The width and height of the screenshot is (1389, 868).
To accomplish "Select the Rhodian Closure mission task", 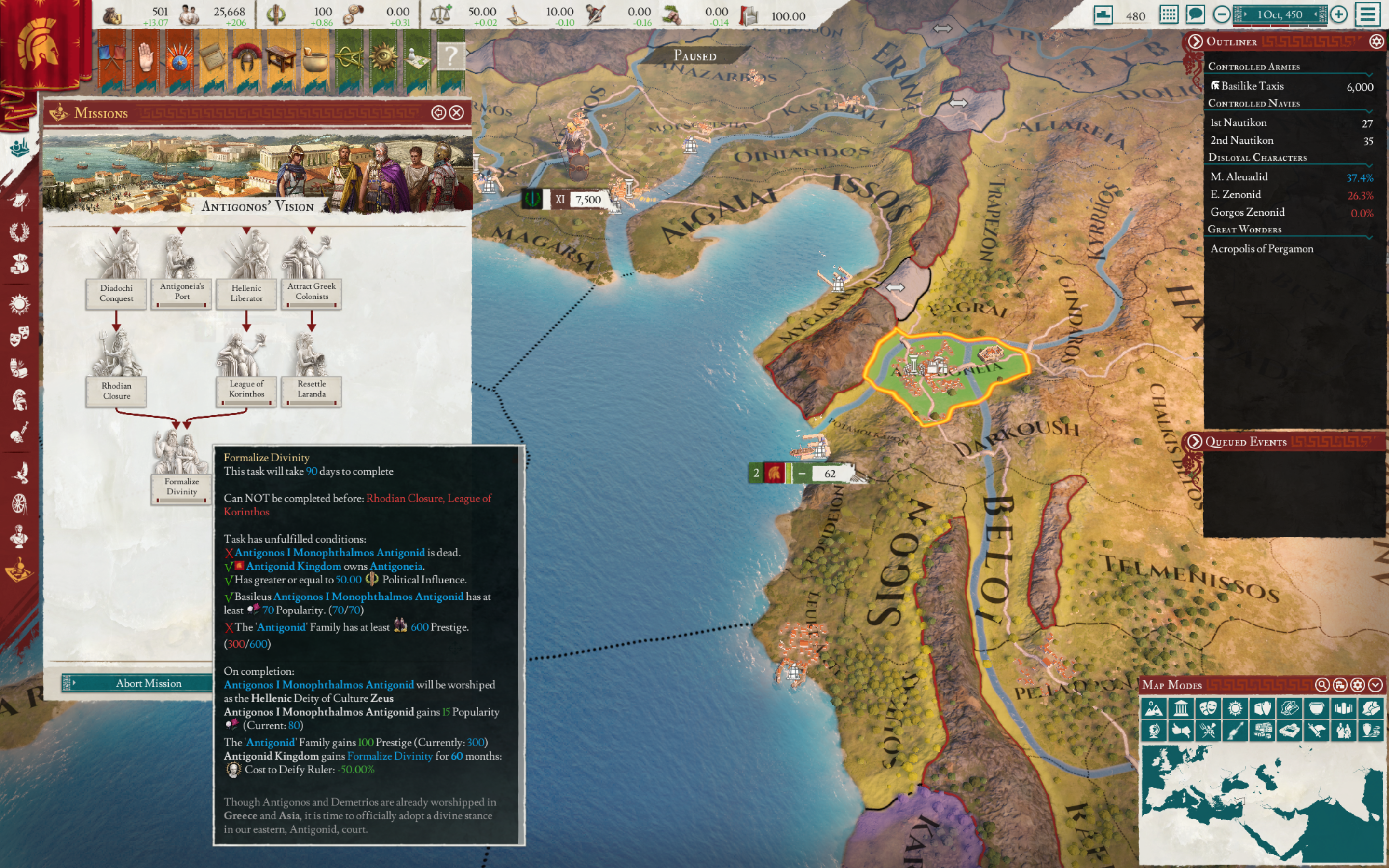I will pos(116,391).
